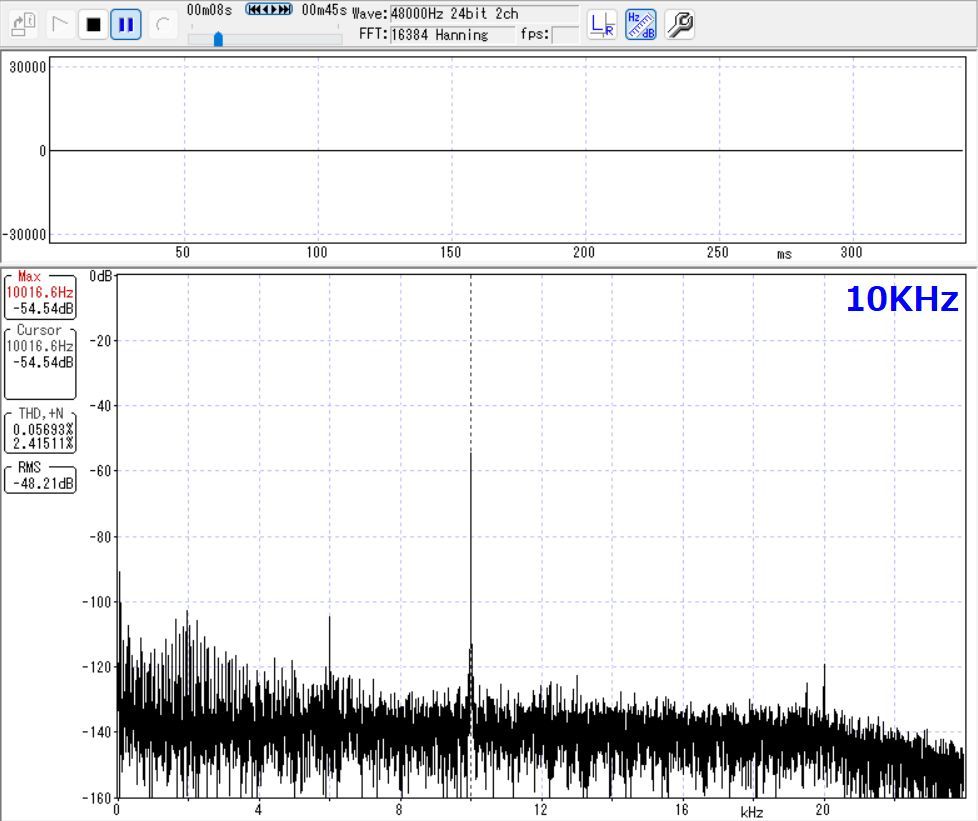The height and width of the screenshot is (821, 978).
Task: Click the waveform zero line at 150 ms
Action: tap(451, 151)
